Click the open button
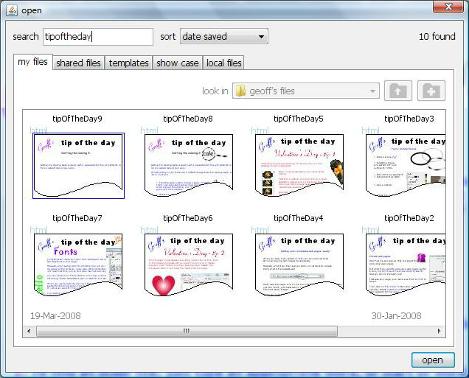The height and width of the screenshot is (378, 469). point(433,360)
